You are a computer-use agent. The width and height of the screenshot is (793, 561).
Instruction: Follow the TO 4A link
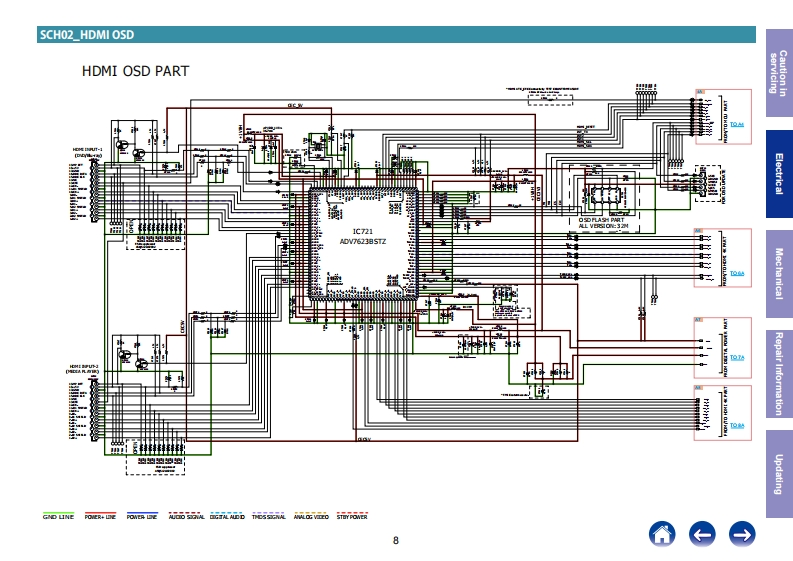pos(737,124)
